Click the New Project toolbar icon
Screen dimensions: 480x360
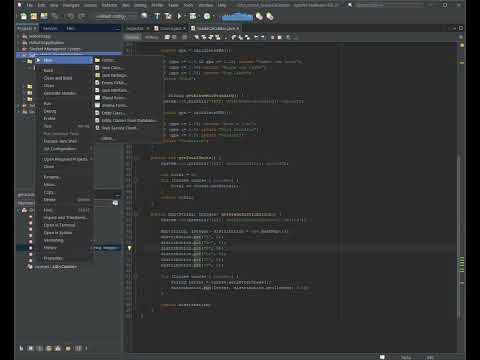[34, 16]
